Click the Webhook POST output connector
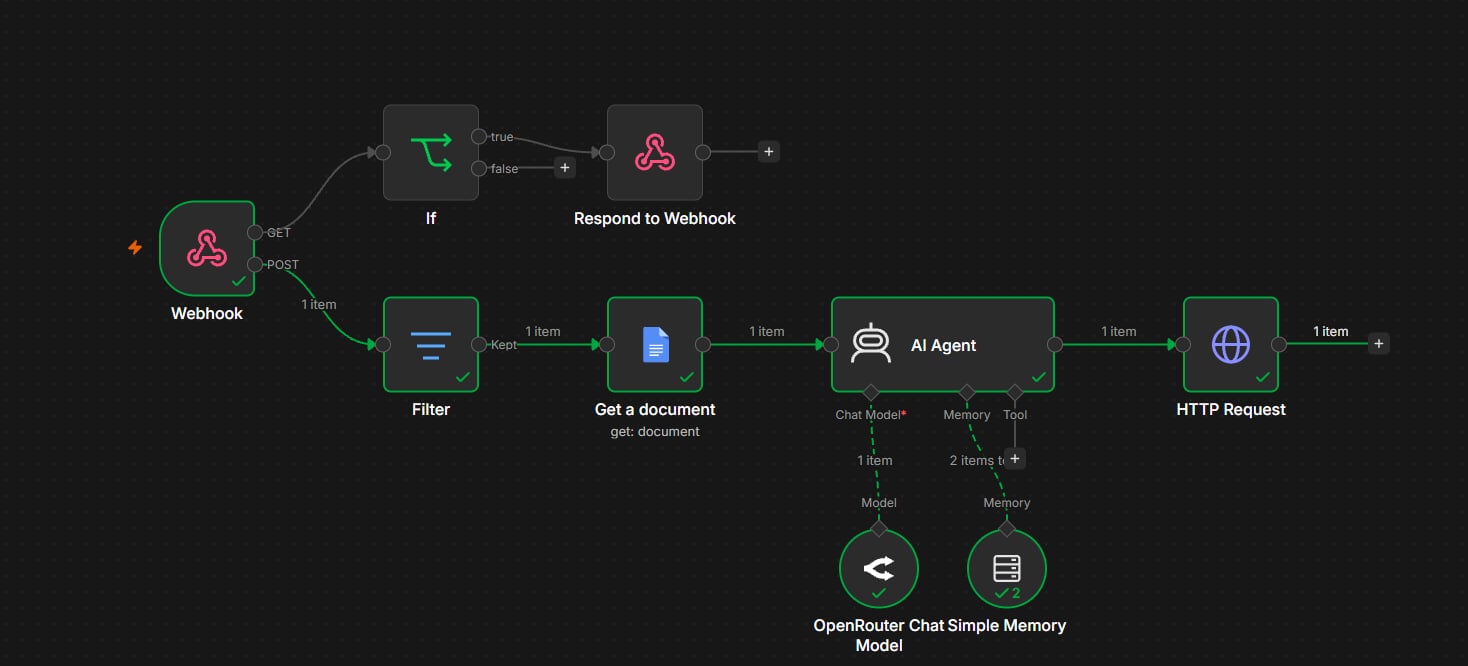Image resolution: width=1468 pixels, height=666 pixels. tap(255, 265)
